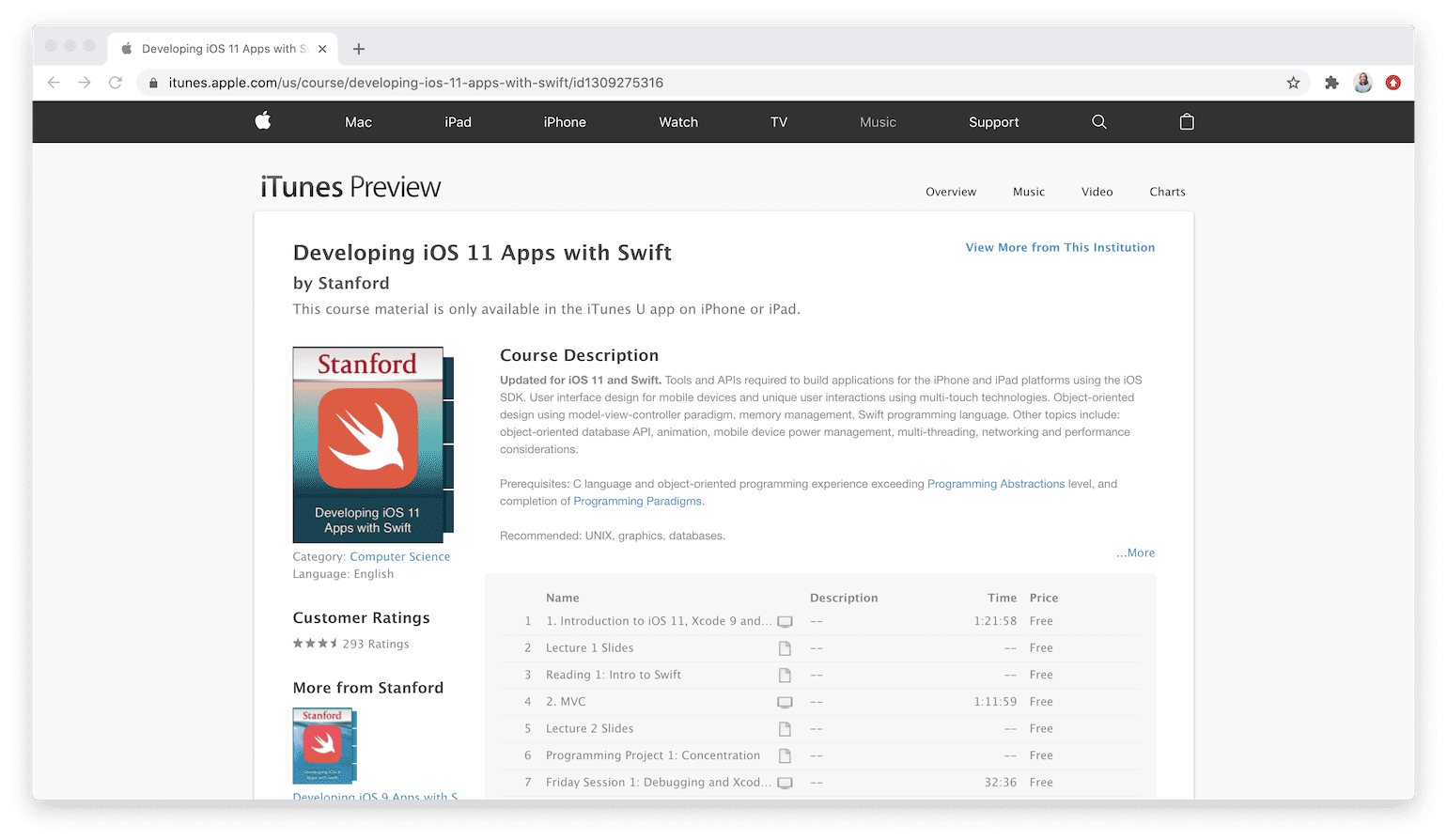
Task: Reload the page with the refresh icon
Action: pyautogui.click(x=115, y=83)
